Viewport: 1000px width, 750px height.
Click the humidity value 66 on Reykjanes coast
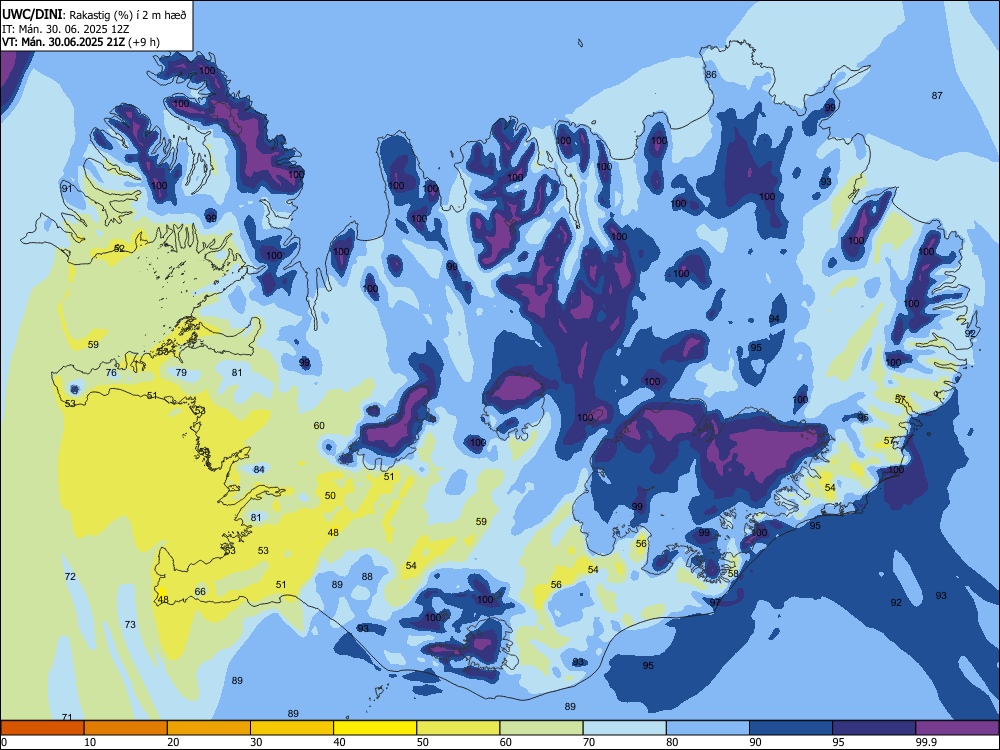(x=200, y=592)
